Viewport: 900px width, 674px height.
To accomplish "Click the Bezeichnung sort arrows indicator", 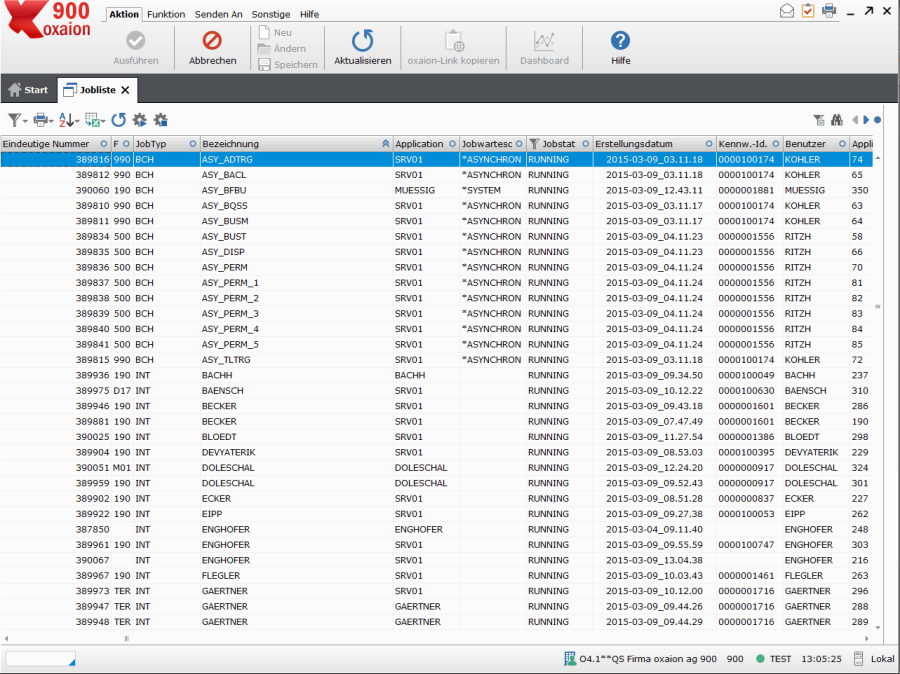I will [386, 144].
